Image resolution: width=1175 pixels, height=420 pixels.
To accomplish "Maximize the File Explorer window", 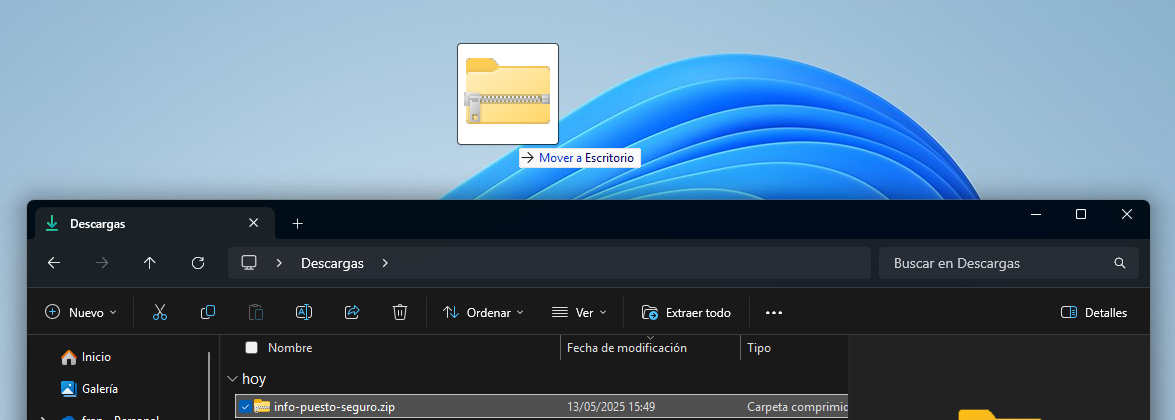I will 1081,214.
